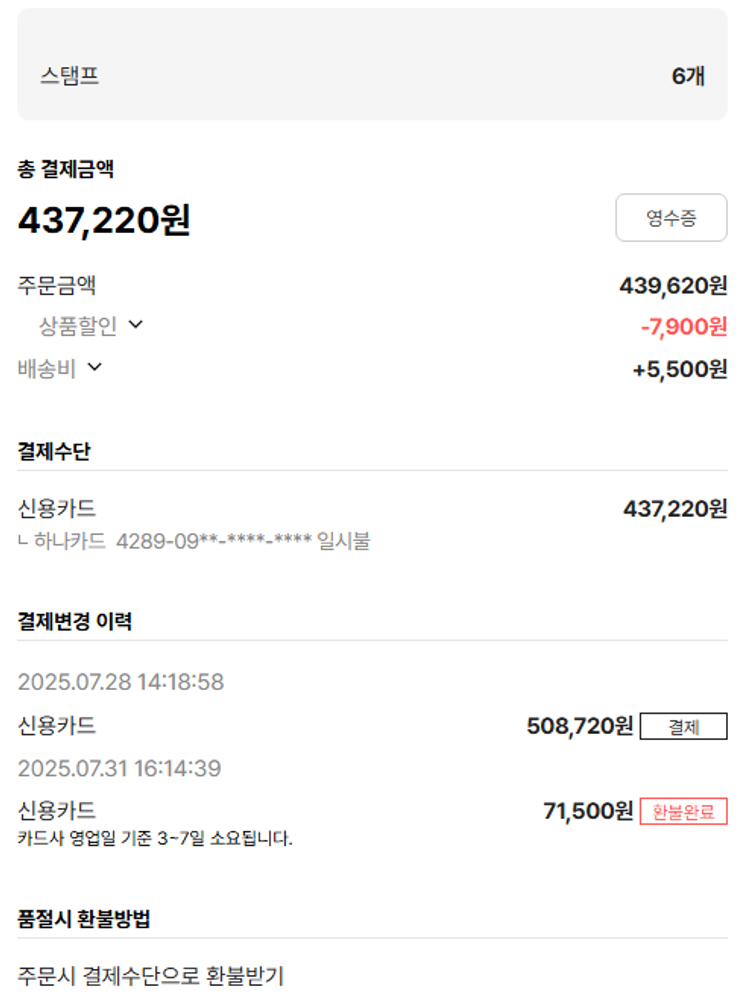Click the 상품할인 label text
Viewport: 750px width, 1007px height.
coord(78,325)
